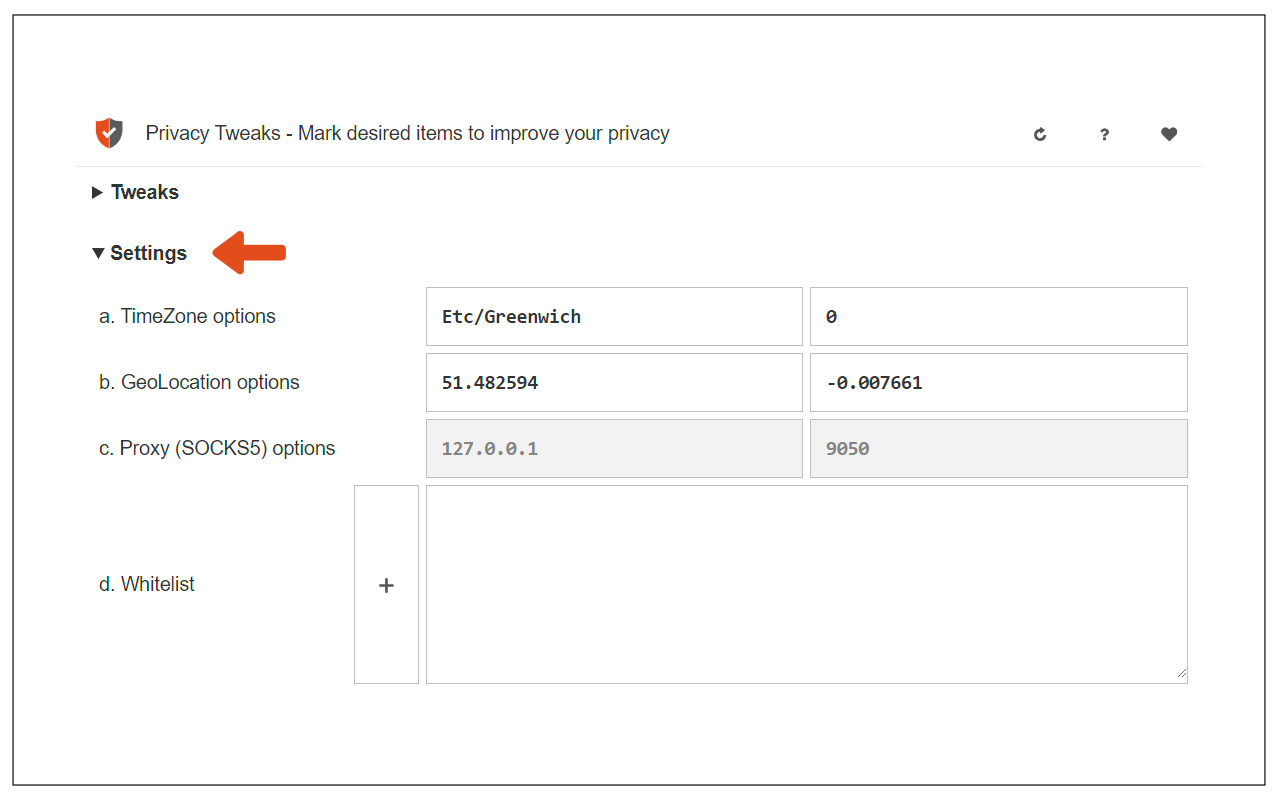This screenshot has width=1280, height=800.
Task: Click the Whitelist text area resize handle
Action: tap(1181, 676)
